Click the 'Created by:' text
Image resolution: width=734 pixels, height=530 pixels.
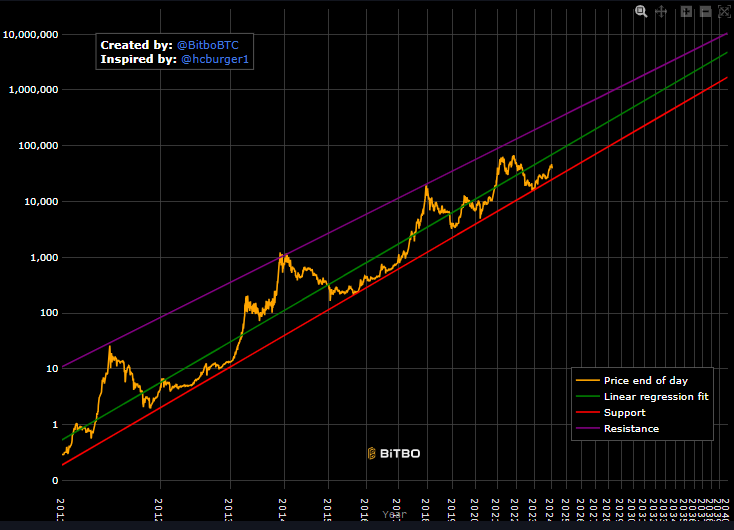point(137,45)
